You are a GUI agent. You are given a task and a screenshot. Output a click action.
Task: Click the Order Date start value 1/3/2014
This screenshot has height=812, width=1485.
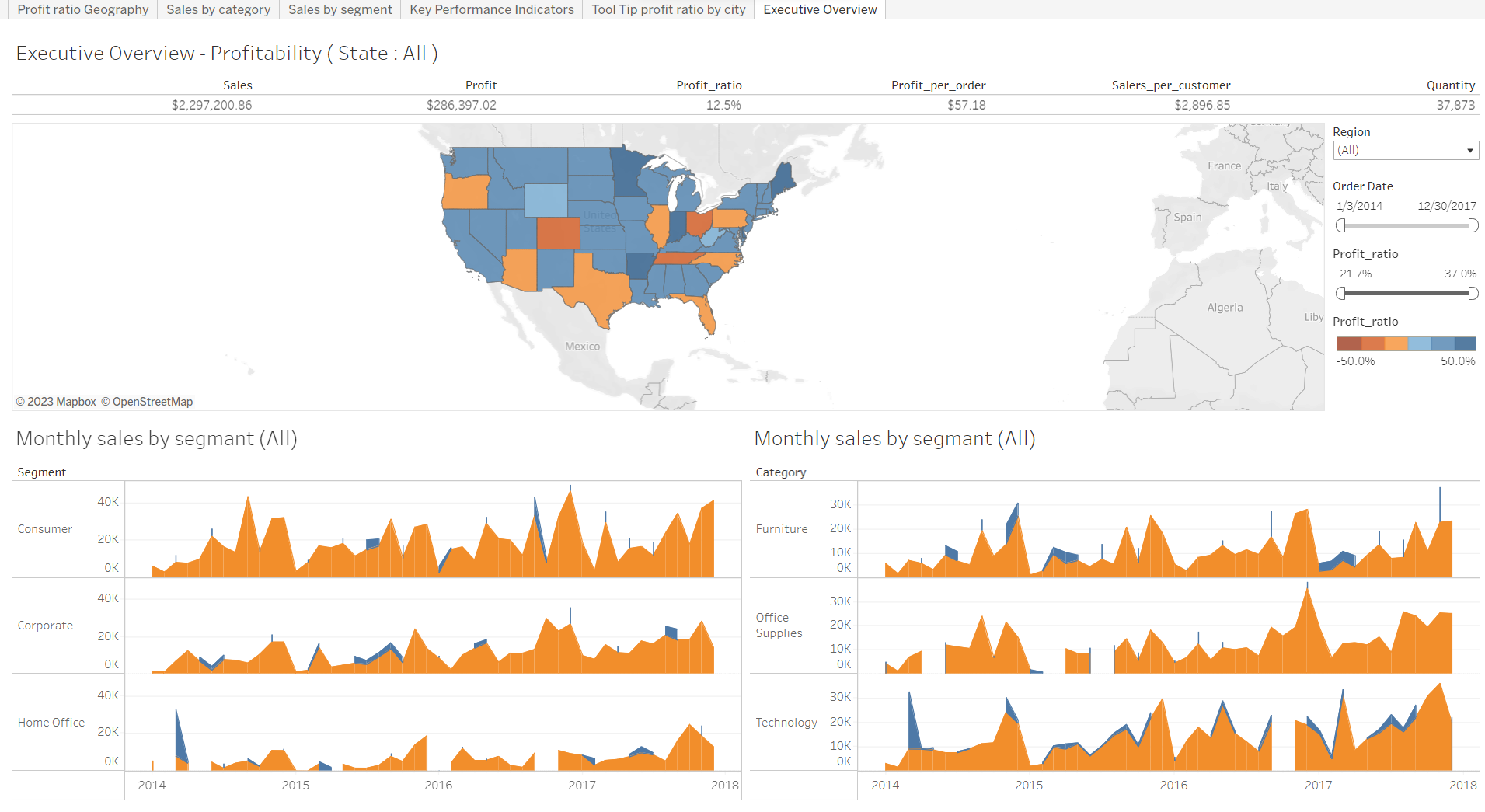(x=1359, y=206)
